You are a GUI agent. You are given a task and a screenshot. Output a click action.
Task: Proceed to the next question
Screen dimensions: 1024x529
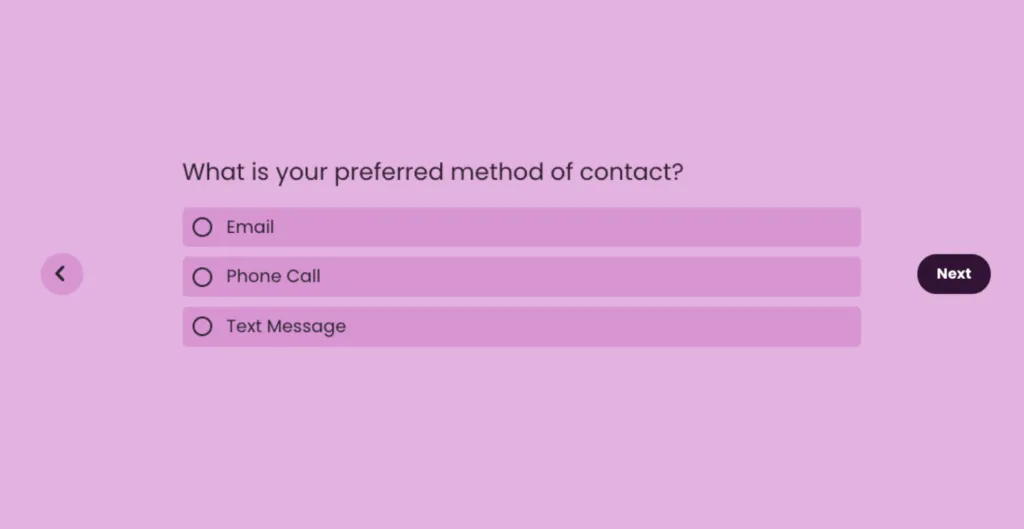pos(953,274)
